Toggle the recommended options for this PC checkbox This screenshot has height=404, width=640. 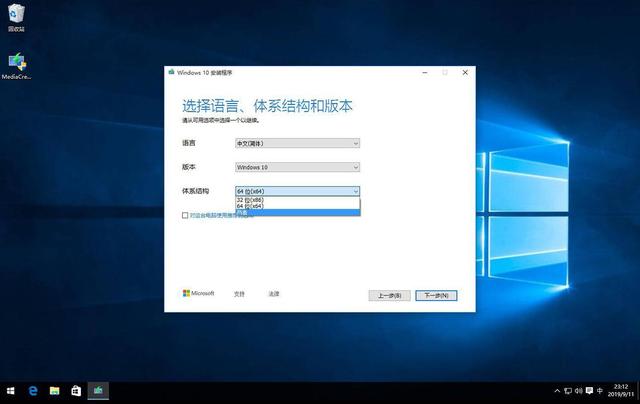(x=185, y=215)
